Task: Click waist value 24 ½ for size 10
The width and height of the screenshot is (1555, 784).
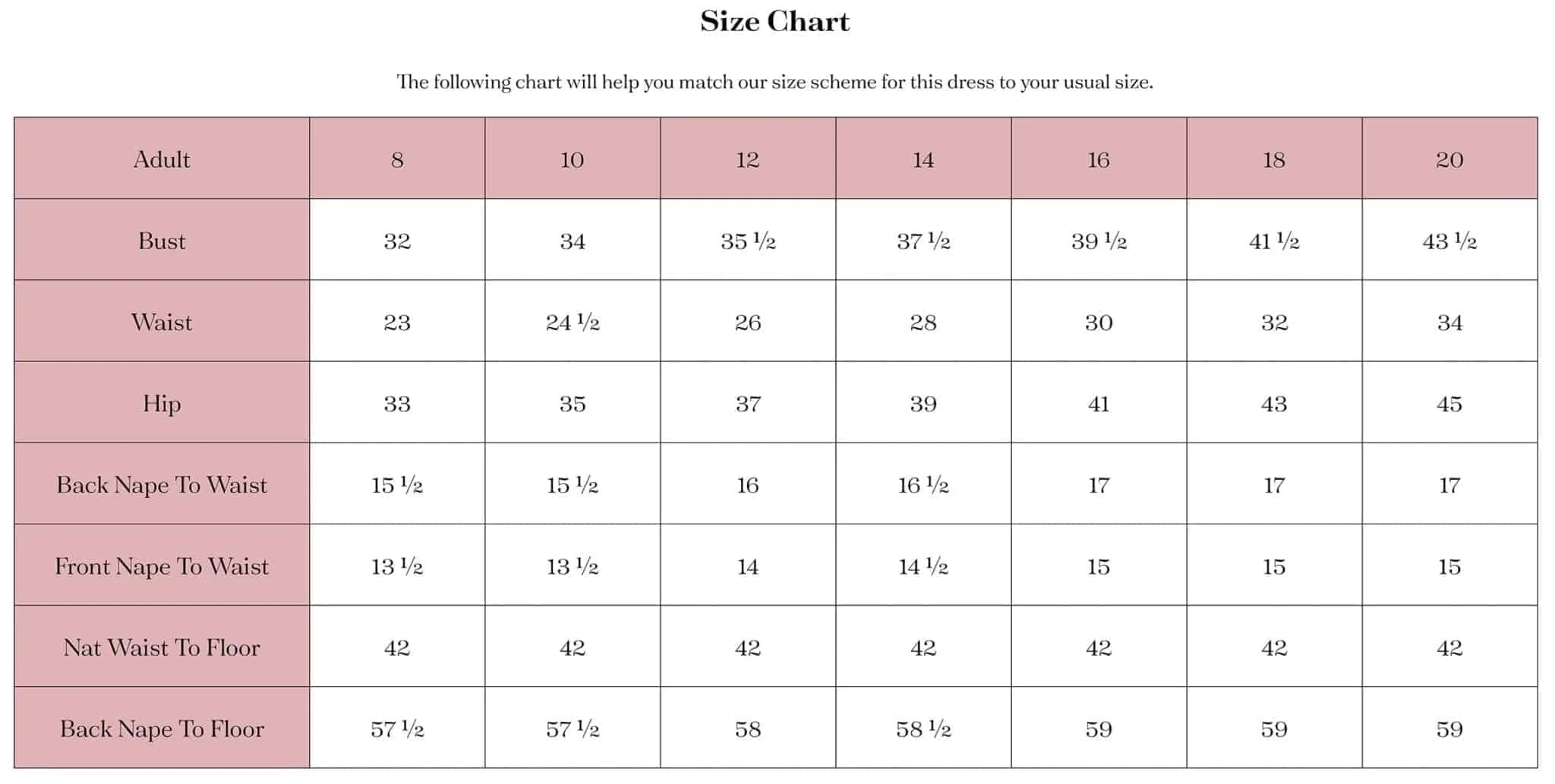Action: 572,321
